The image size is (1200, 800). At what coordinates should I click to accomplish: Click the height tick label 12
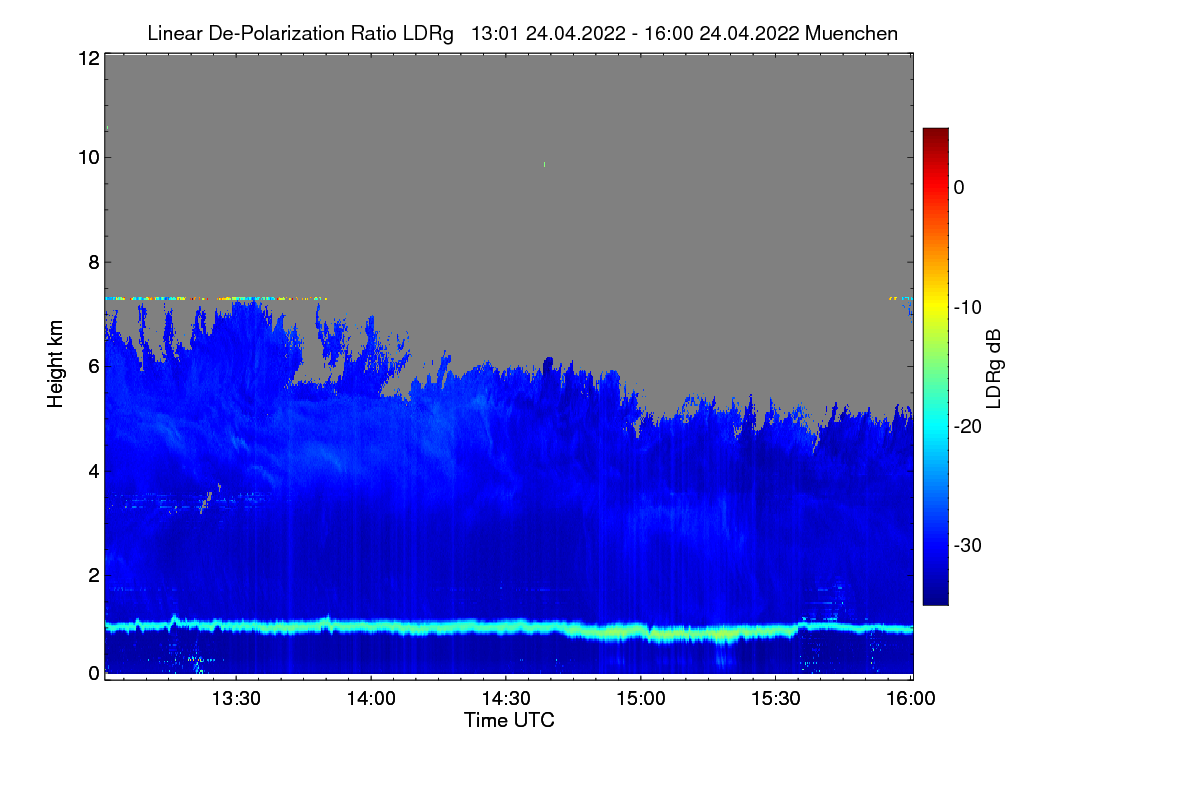87,58
